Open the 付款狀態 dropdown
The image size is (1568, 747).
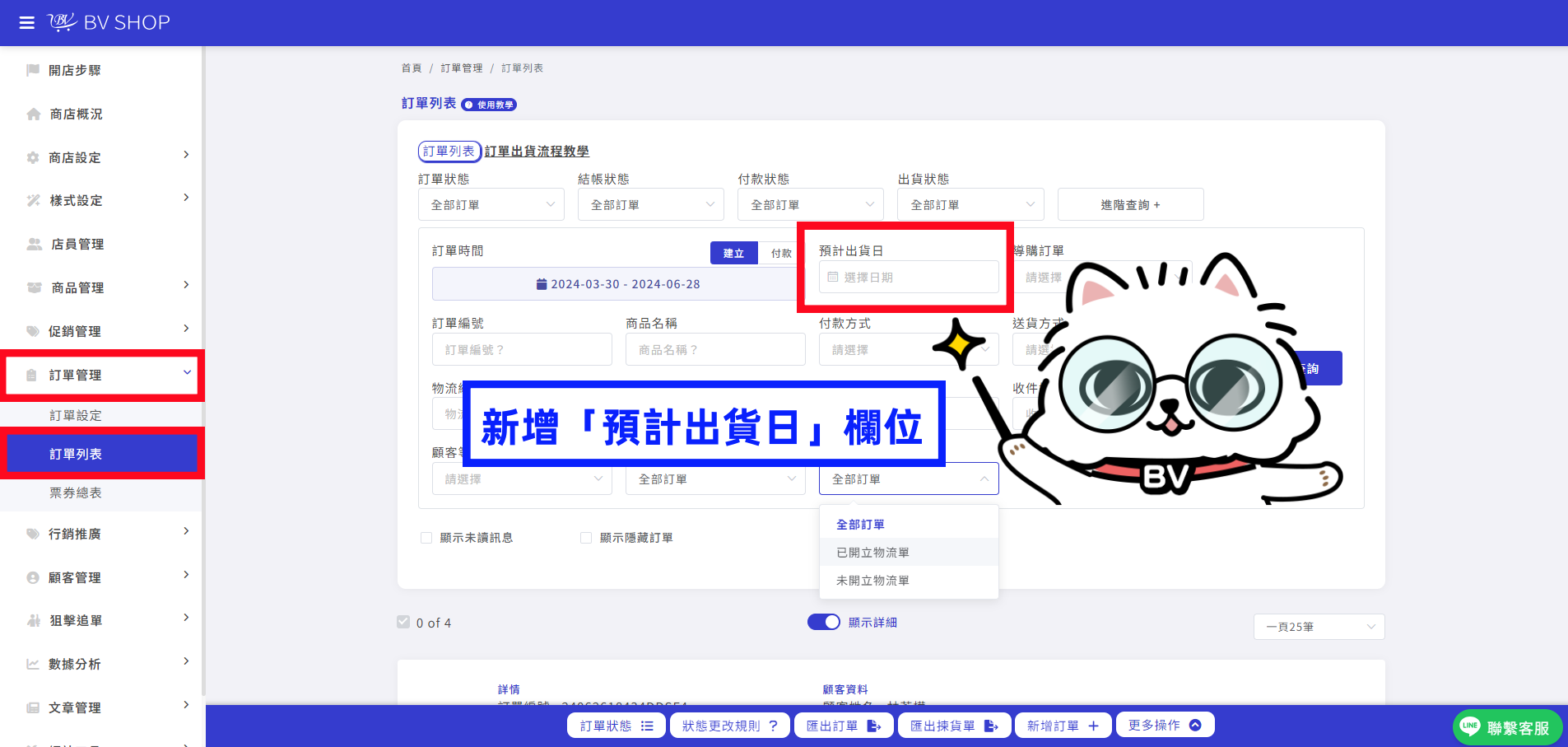click(811, 204)
